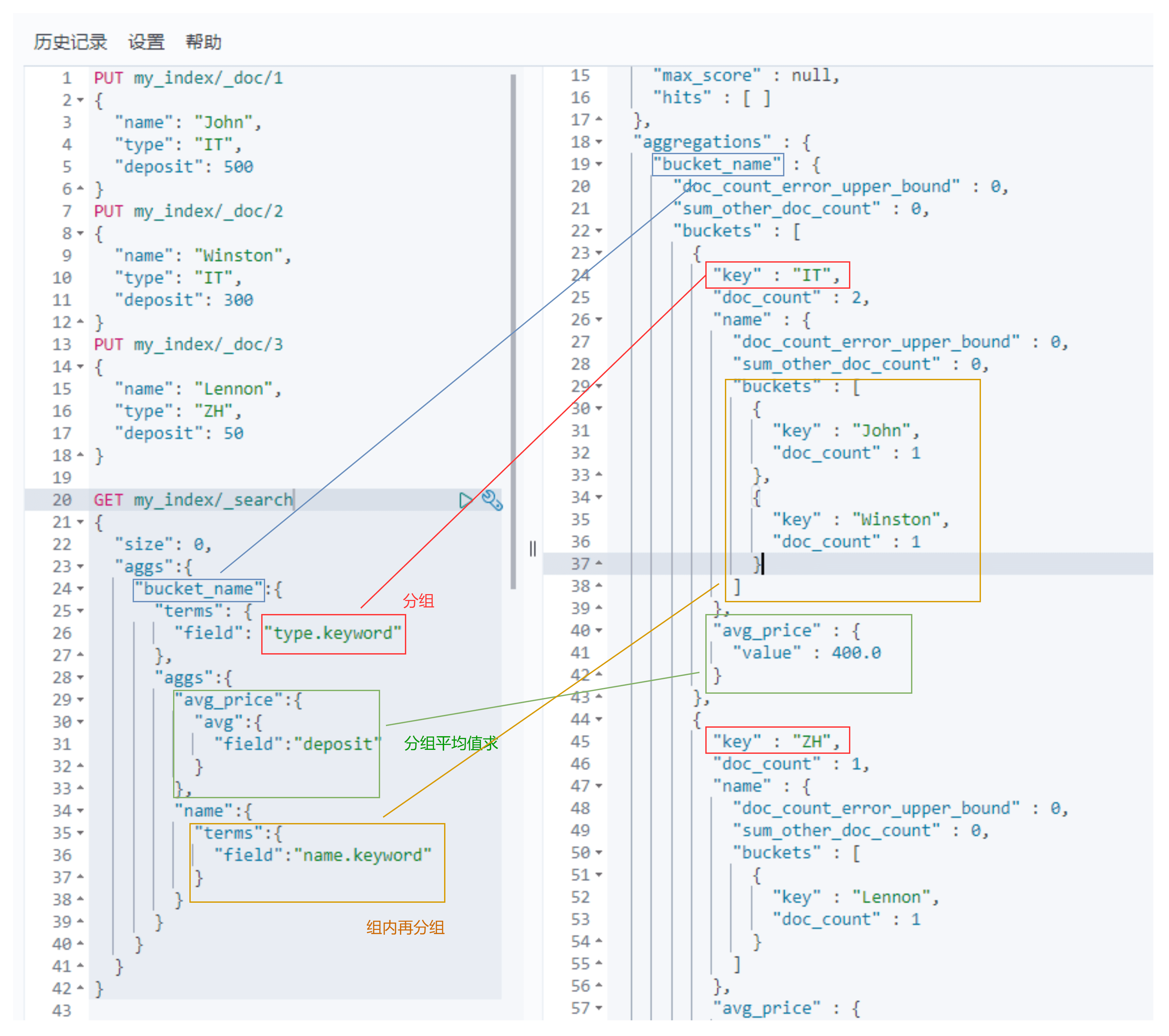Place cursor on "name": "John" line
Image resolution: width=1169 pixels, height=1036 pixels.
tap(188, 122)
